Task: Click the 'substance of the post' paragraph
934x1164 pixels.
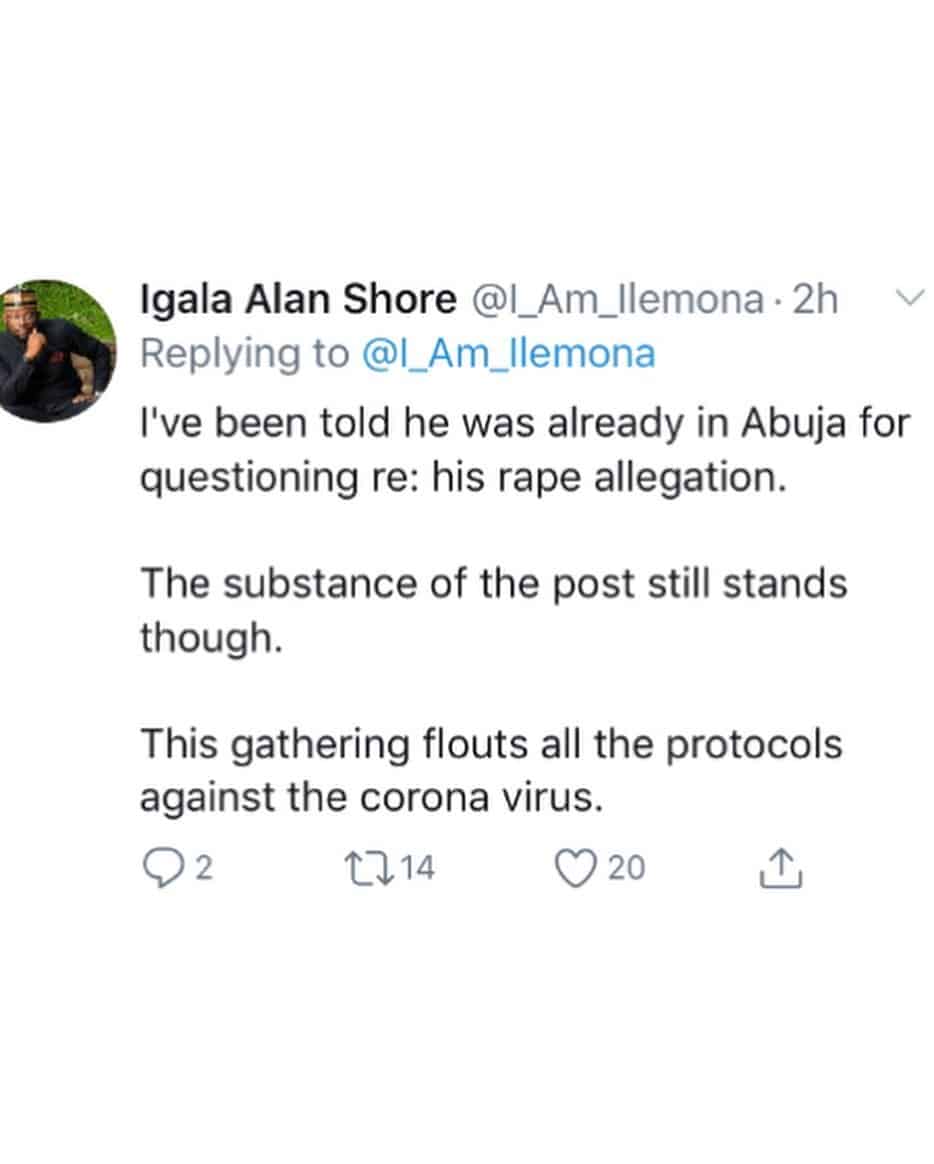Action: coord(494,609)
